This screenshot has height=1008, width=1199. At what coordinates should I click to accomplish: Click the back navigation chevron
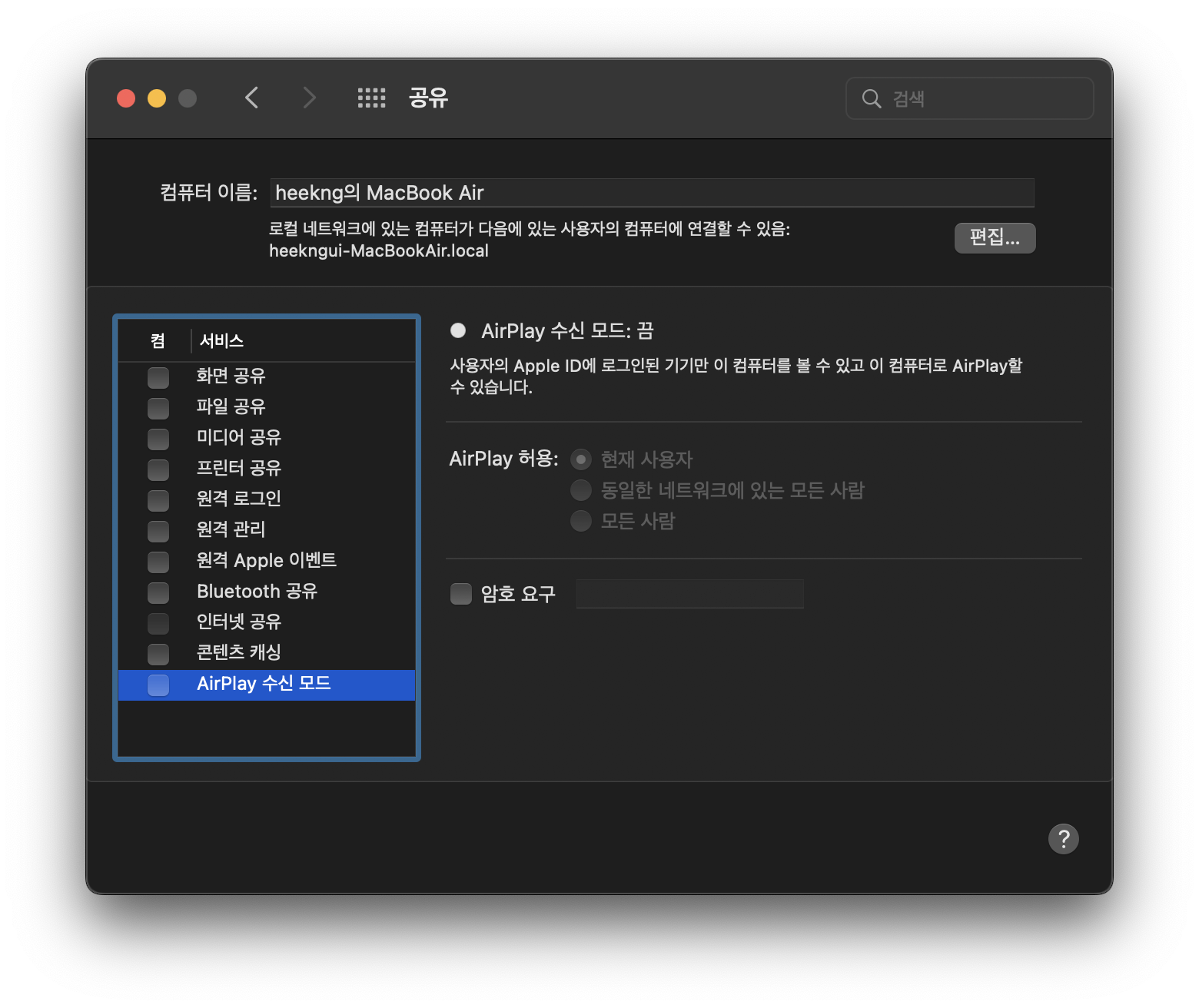[252, 98]
